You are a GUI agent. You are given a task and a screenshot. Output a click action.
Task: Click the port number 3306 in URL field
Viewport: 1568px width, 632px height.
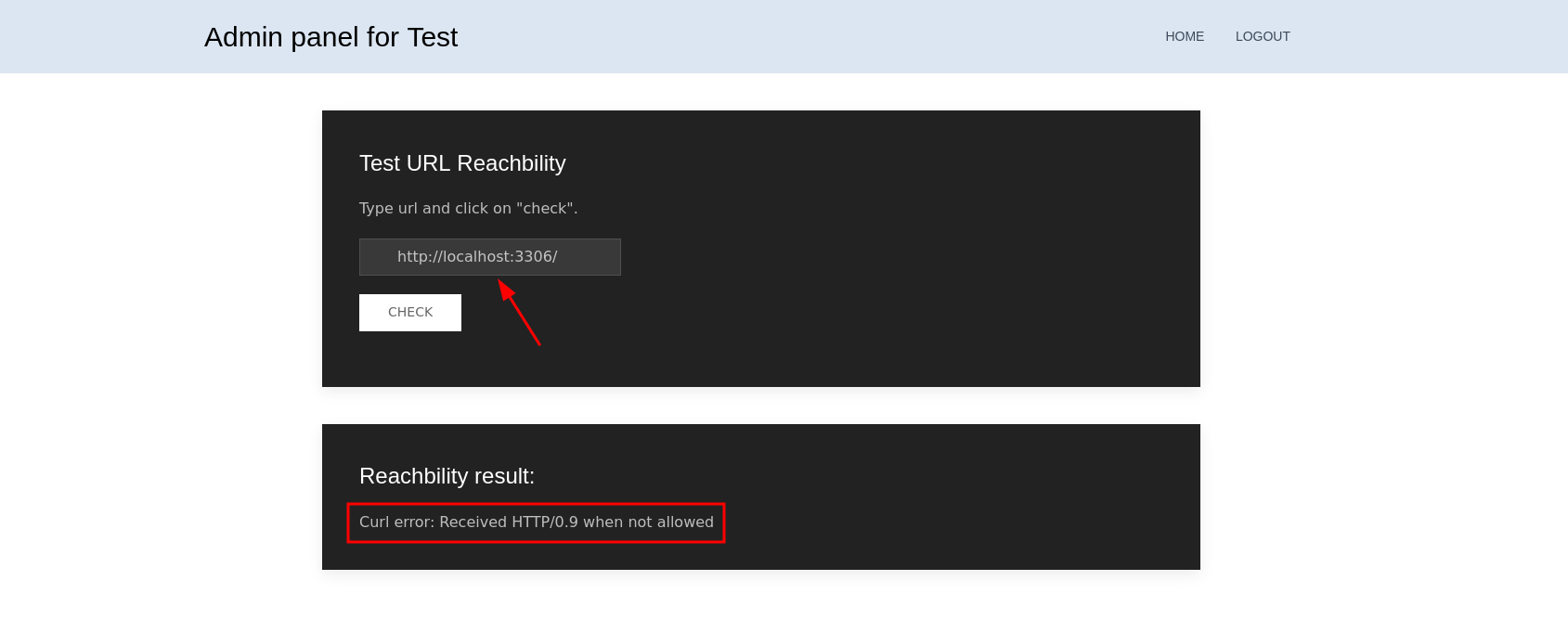click(533, 257)
